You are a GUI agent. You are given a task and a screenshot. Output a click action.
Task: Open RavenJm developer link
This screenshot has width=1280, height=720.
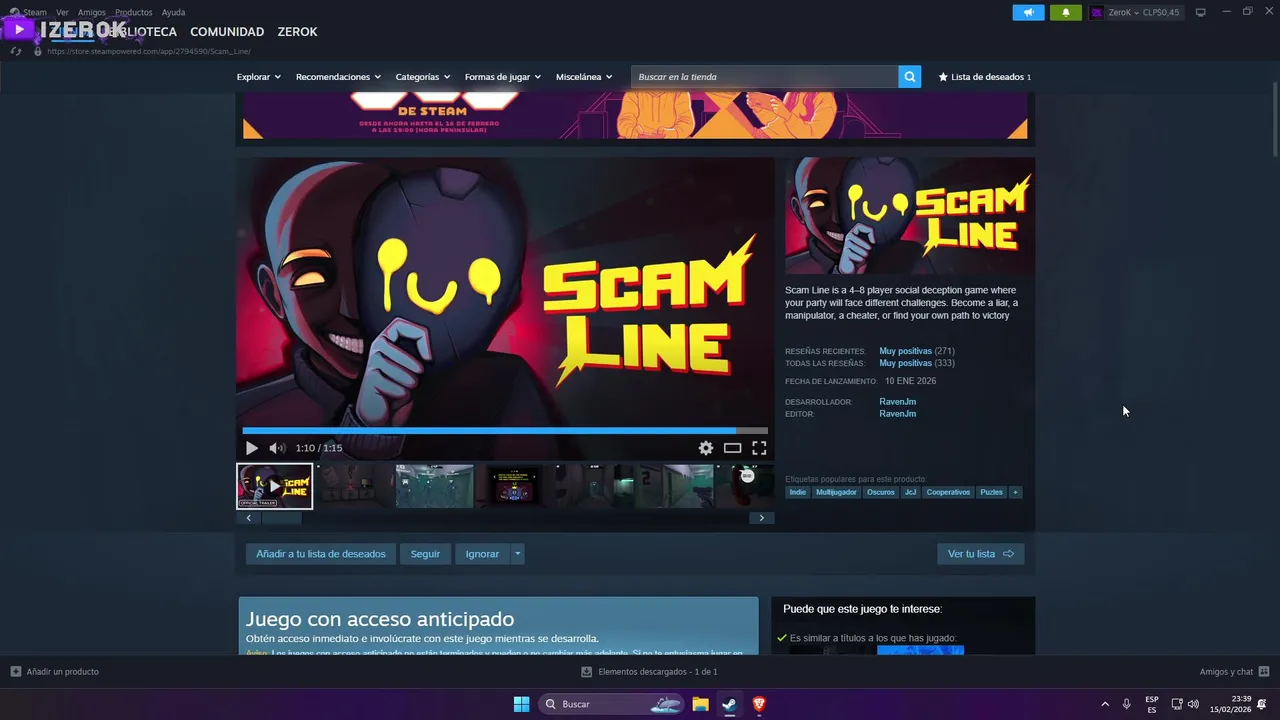coord(897,402)
